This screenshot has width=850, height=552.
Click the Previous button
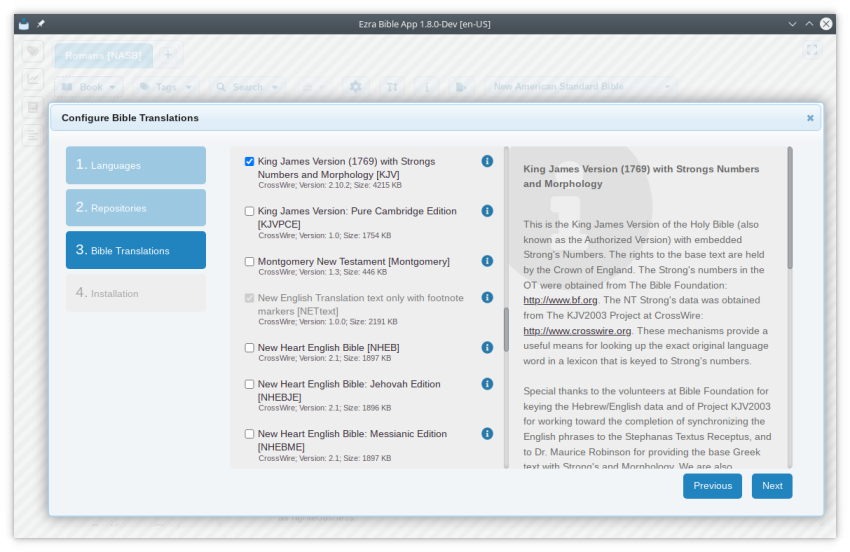tap(712, 486)
